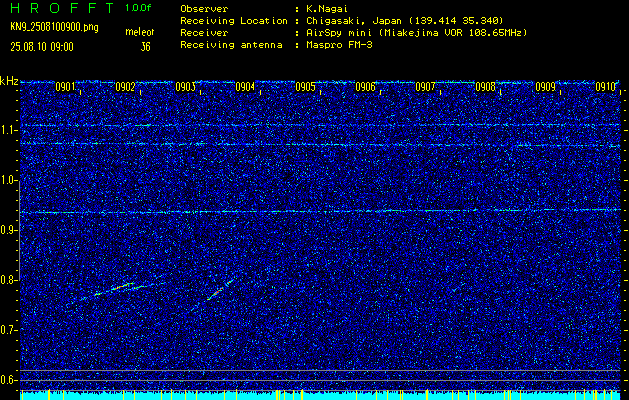The image size is (629, 400).
Task: Click the 0904 time marker
Action: click(x=245, y=87)
